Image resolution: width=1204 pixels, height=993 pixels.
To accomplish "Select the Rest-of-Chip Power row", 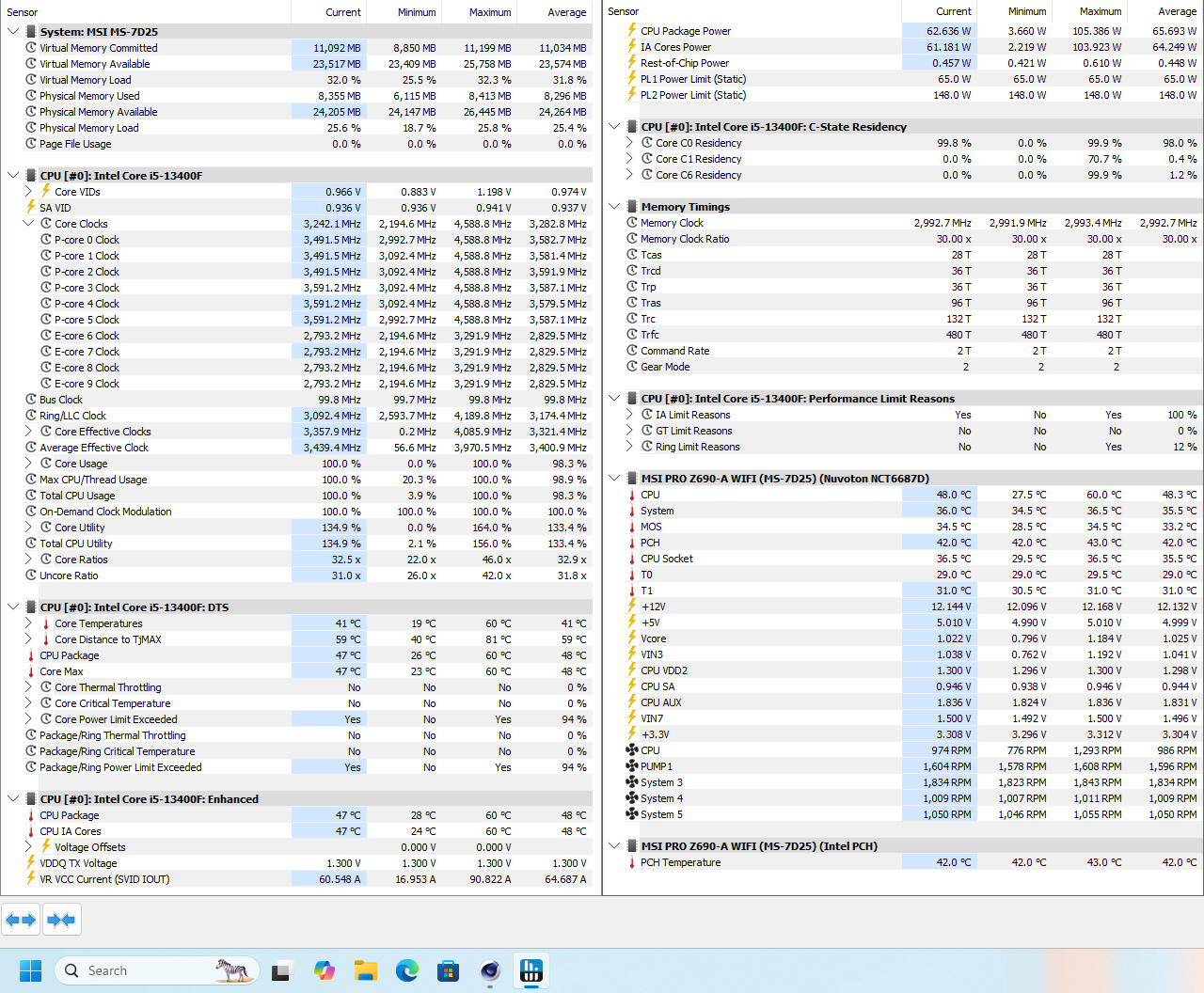I will pyautogui.click(x=902, y=63).
